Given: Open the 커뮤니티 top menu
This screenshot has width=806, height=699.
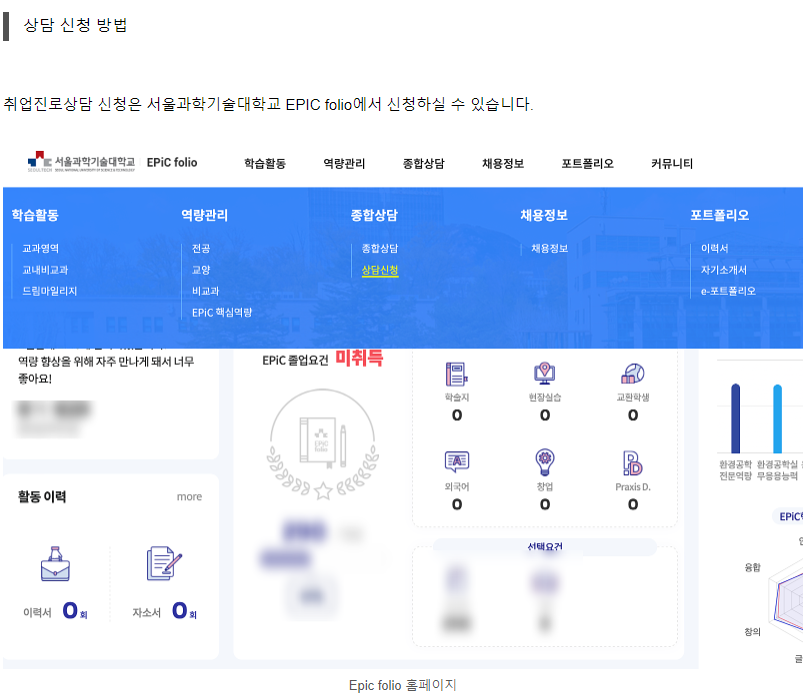Looking at the screenshot, I should point(672,163).
